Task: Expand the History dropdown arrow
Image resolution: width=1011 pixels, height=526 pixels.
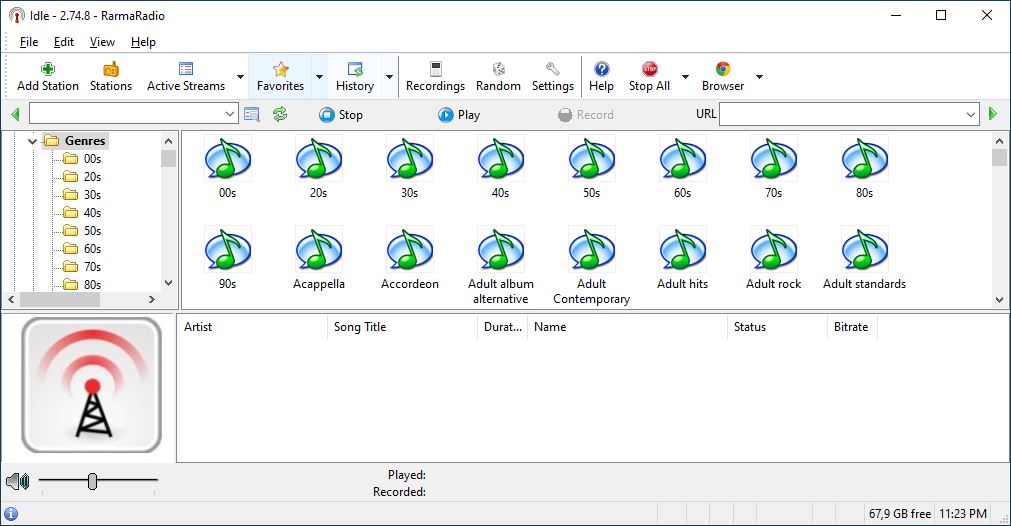Action: [x=389, y=77]
